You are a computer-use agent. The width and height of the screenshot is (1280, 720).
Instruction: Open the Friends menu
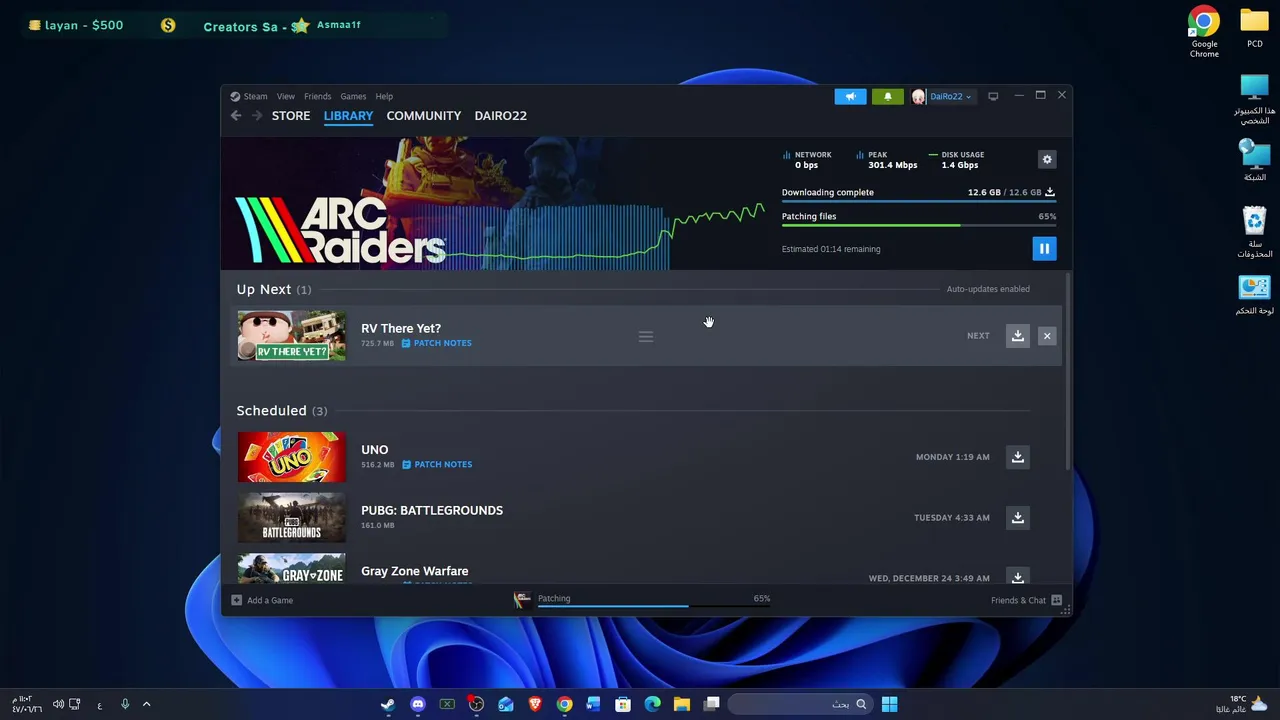coord(317,96)
